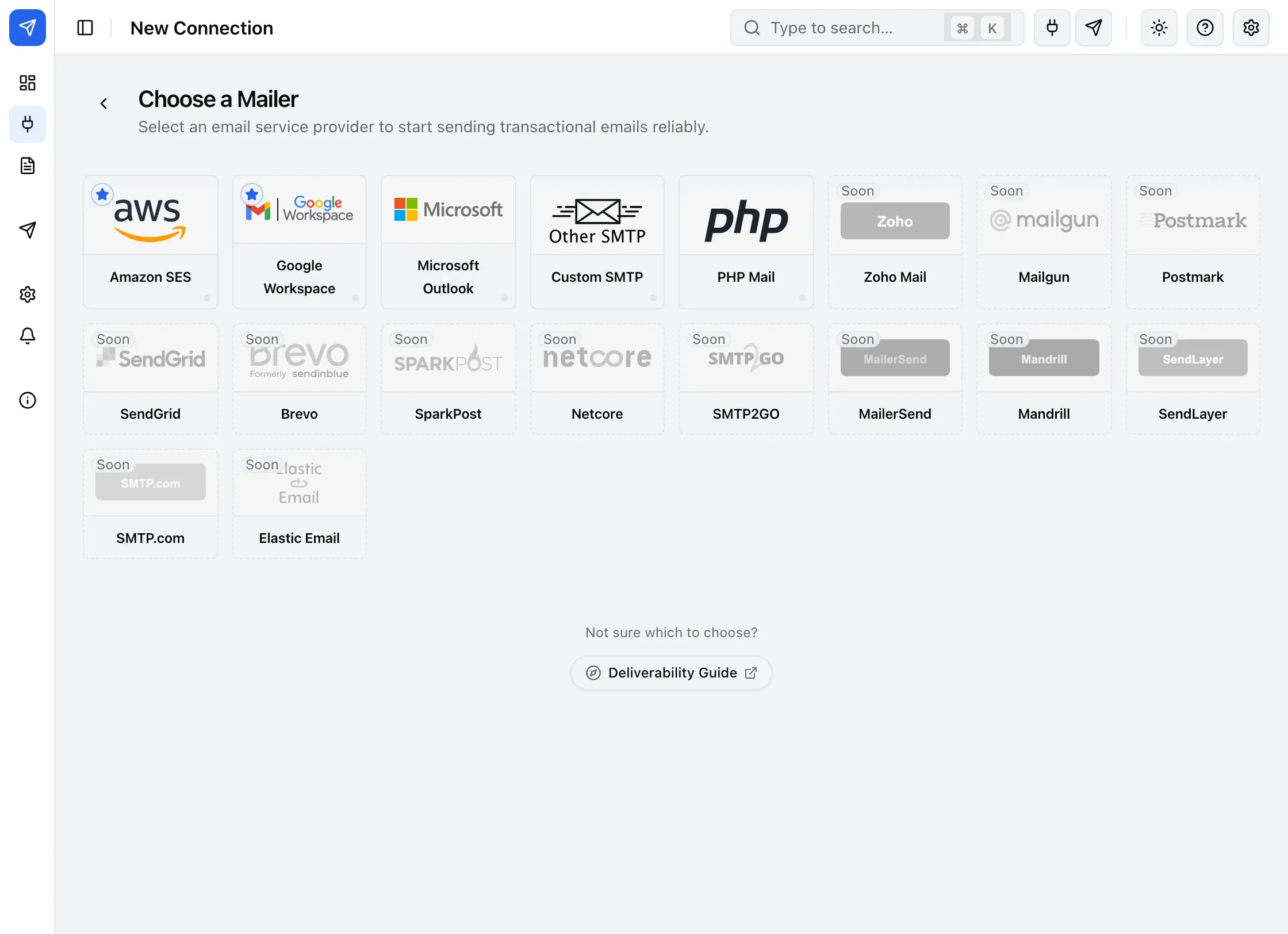This screenshot has width=1288, height=934.
Task: Click the Mailgun coming soon card
Action: [x=1044, y=242]
